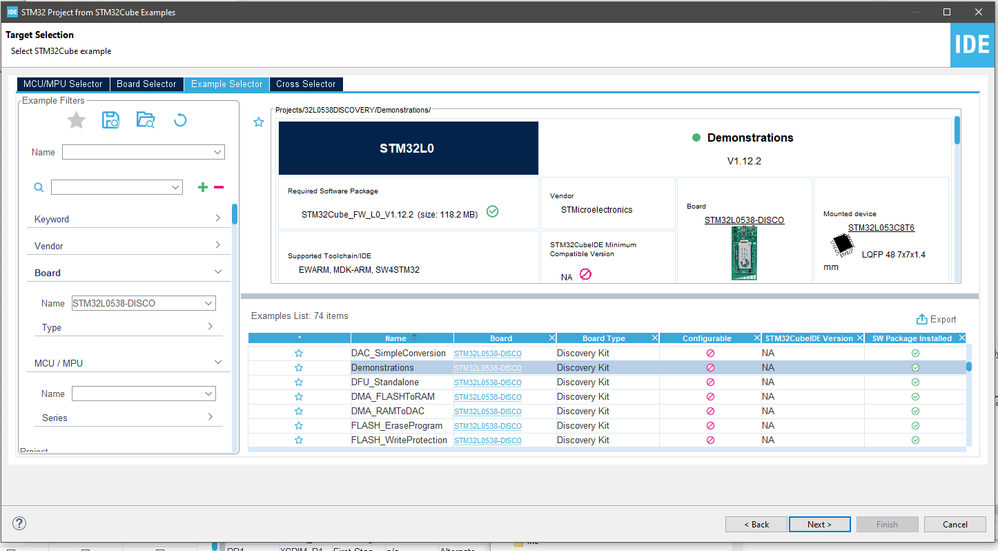The image size is (998, 551).
Task: Star the DFU_Standalone row
Action: coord(299,382)
